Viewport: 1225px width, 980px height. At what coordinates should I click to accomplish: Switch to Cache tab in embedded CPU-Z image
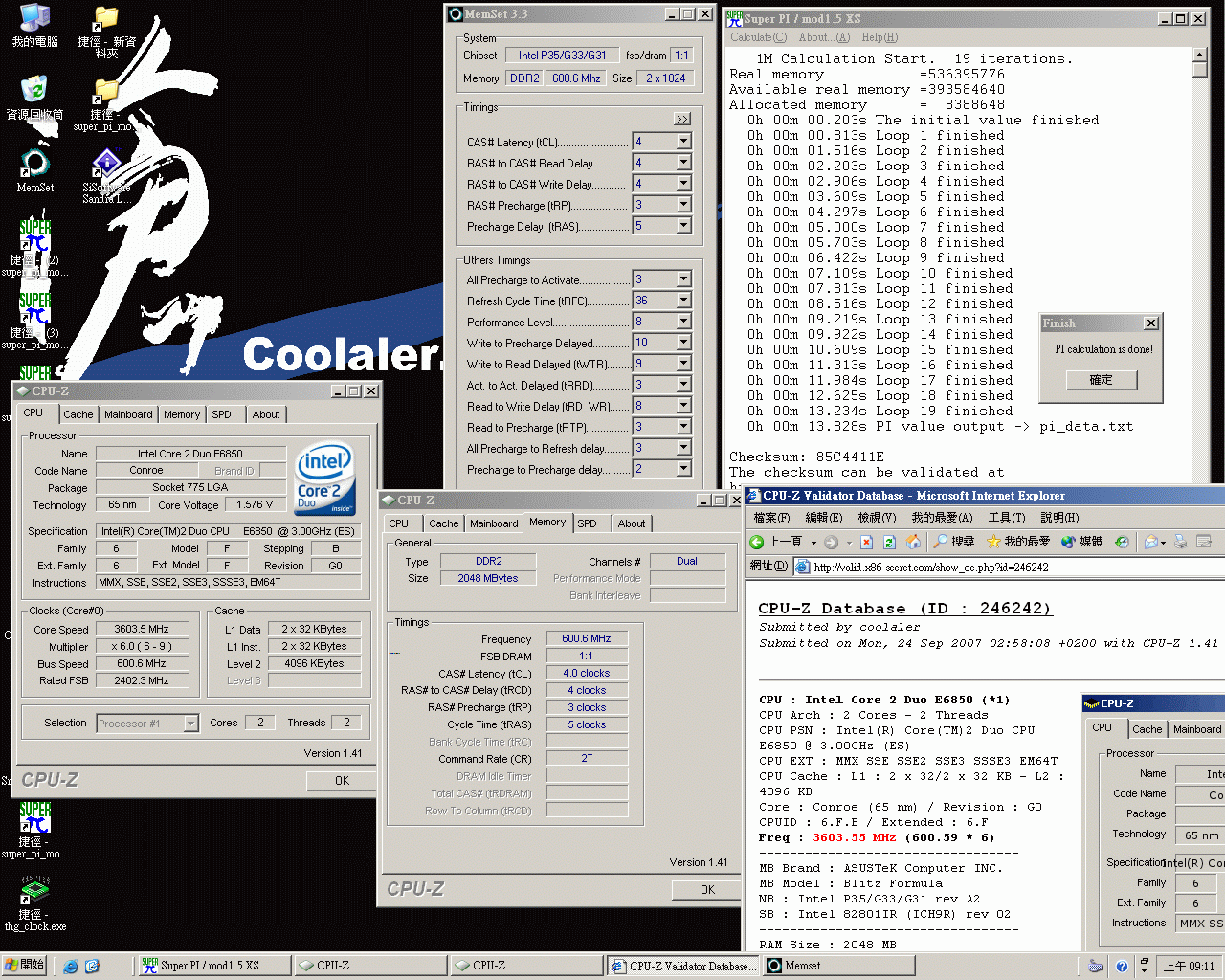[x=1147, y=729]
